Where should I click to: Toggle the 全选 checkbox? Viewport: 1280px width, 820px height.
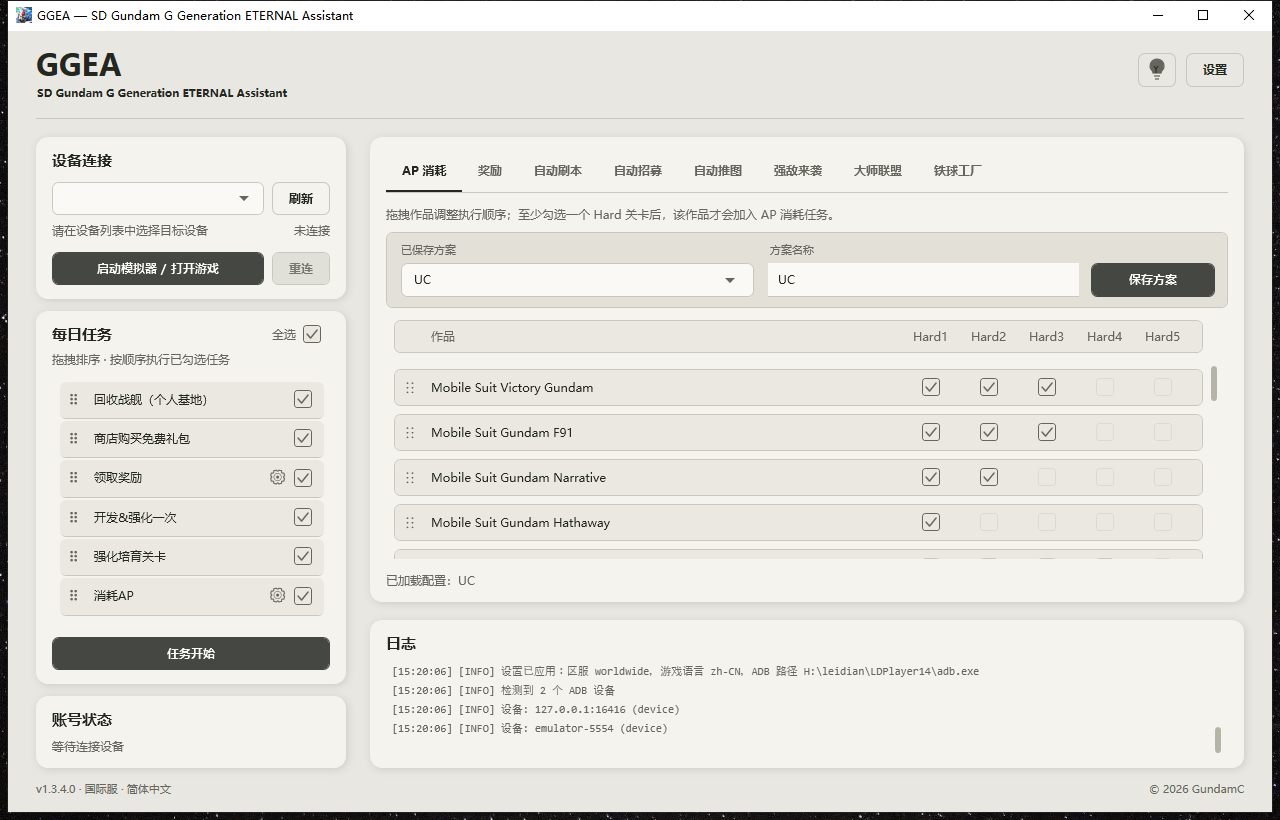(312, 334)
